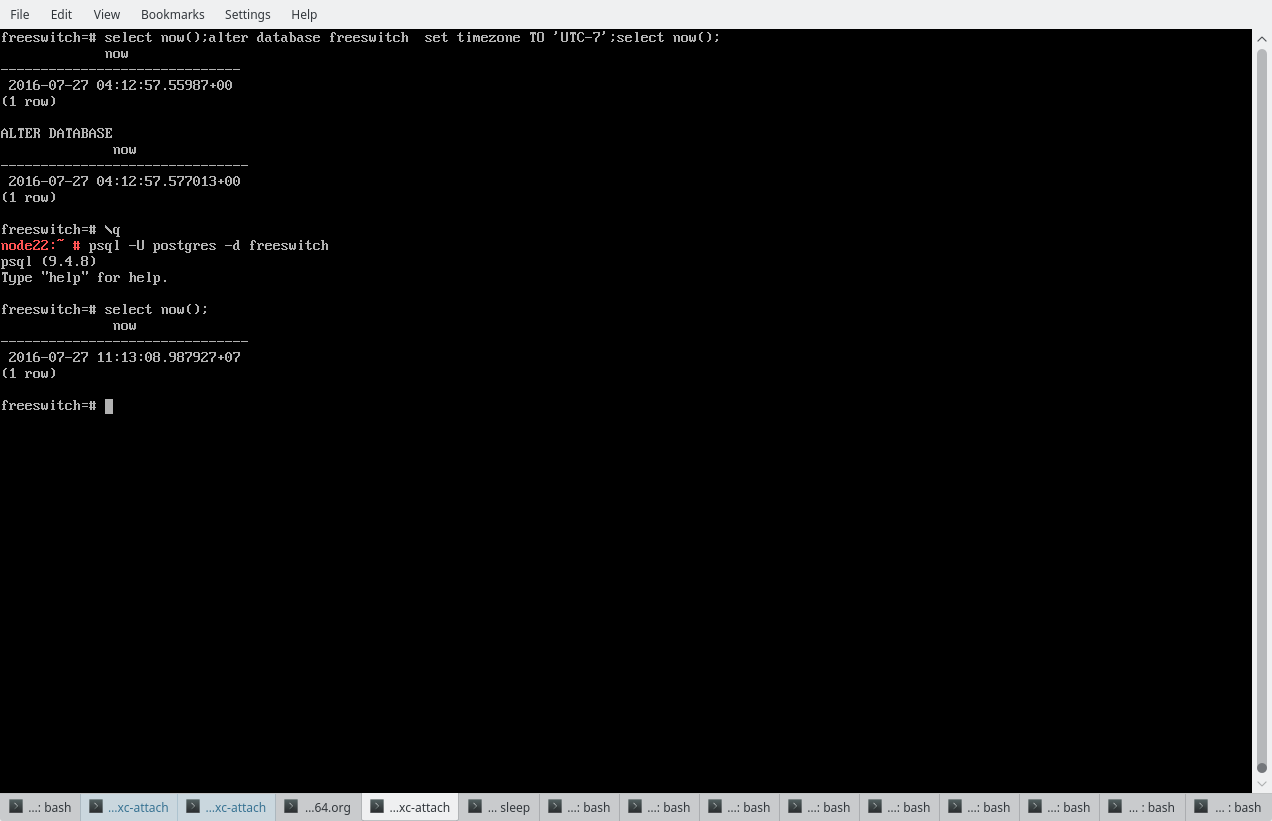Open the File menu
The width and height of the screenshot is (1272, 821).
(x=19, y=14)
